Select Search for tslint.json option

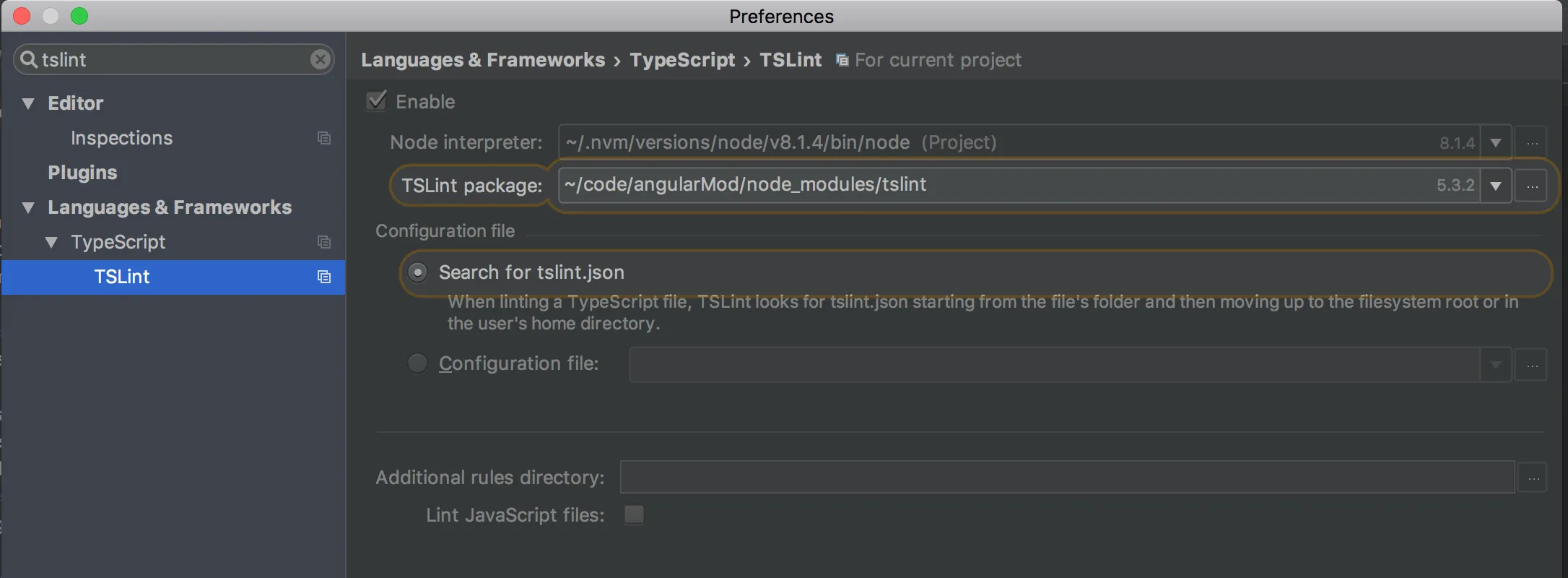(x=417, y=272)
